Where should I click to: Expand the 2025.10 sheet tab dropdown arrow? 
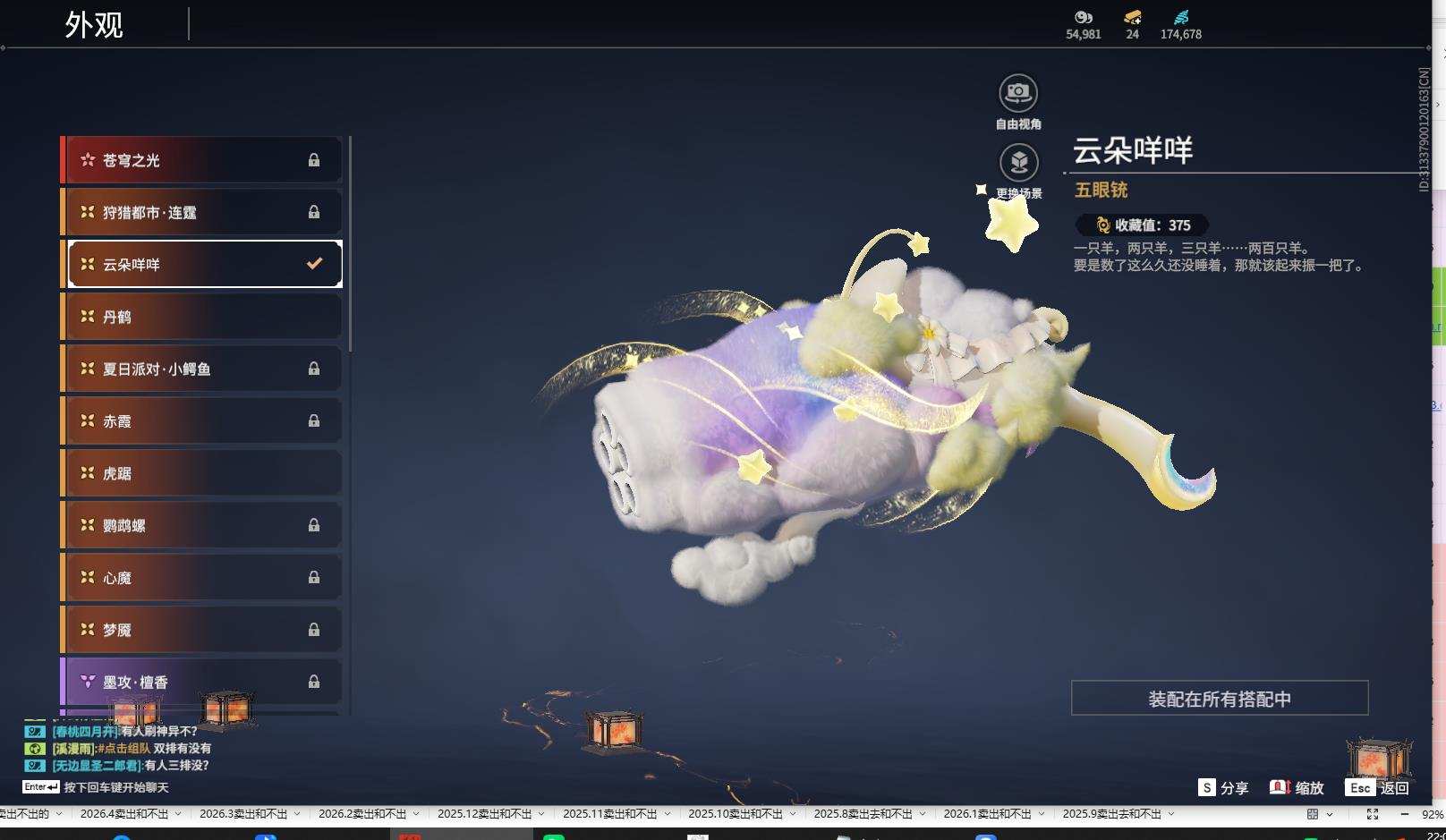click(x=792, y=814)
